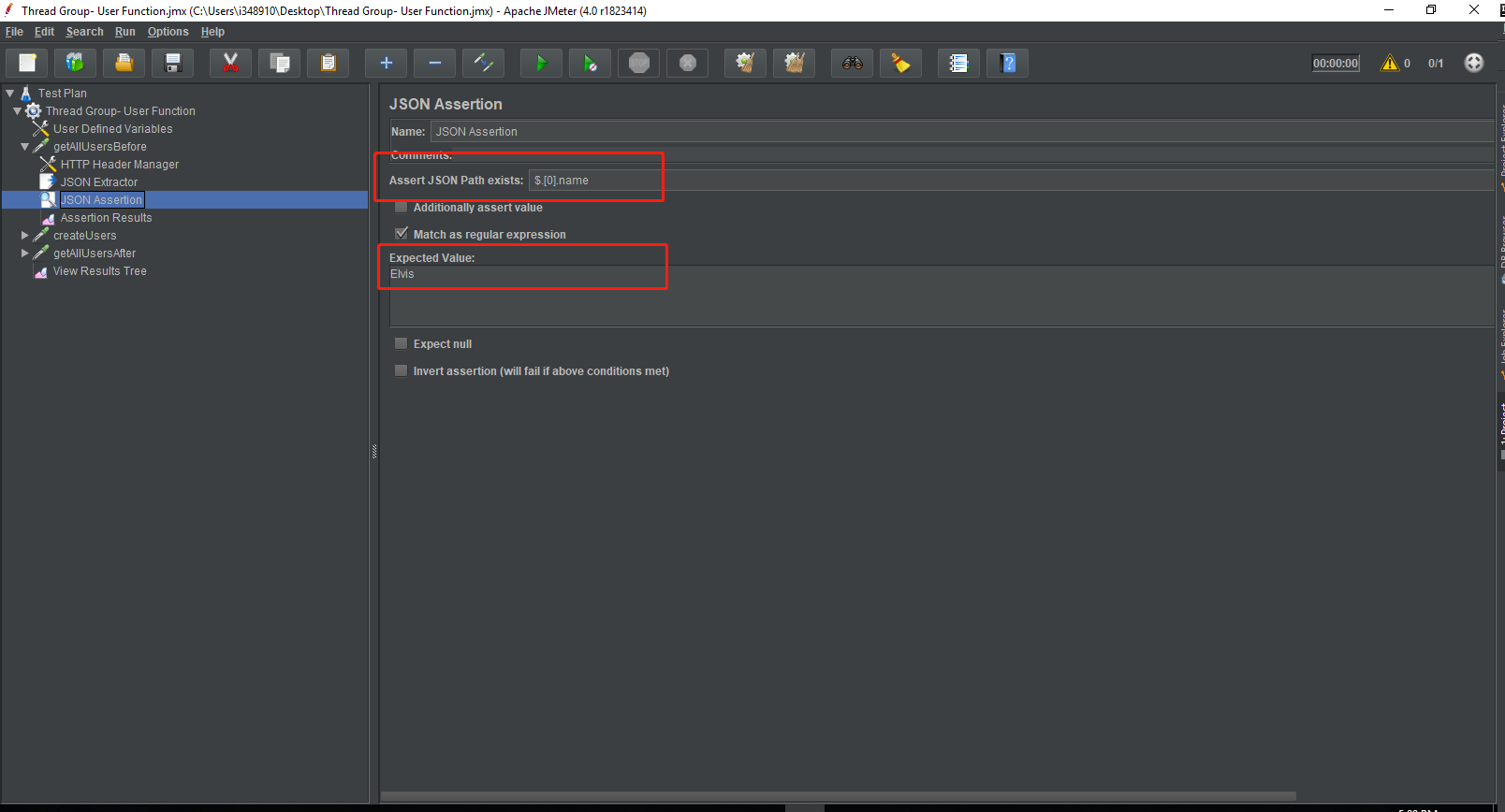The height and width of the screenshot is (812, 1505).
Task: Enable the Expect null checkbox
Action: 402,343
